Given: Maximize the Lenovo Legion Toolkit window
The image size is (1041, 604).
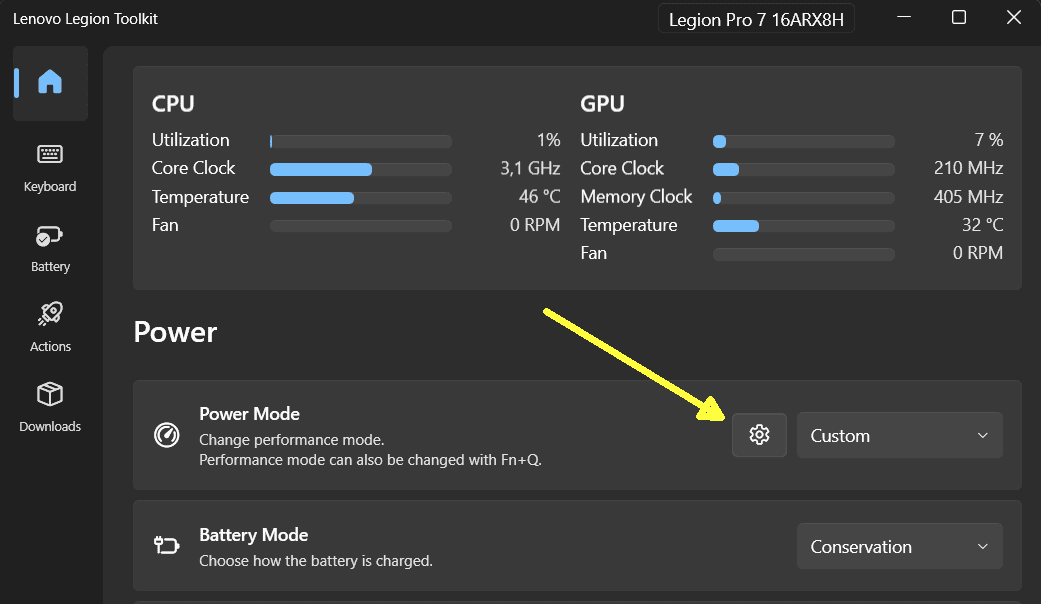Looking at the screenshot, I should 959,17.
